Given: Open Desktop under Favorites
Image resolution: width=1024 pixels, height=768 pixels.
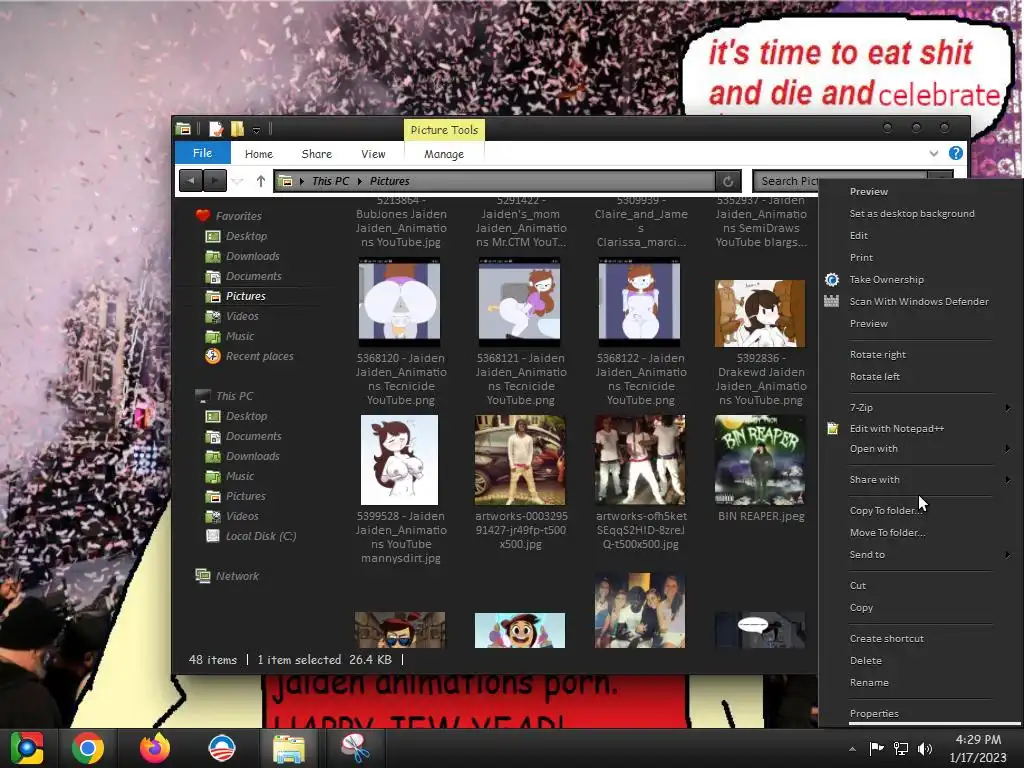Looking at the screenshot, I should click(246, 236).
